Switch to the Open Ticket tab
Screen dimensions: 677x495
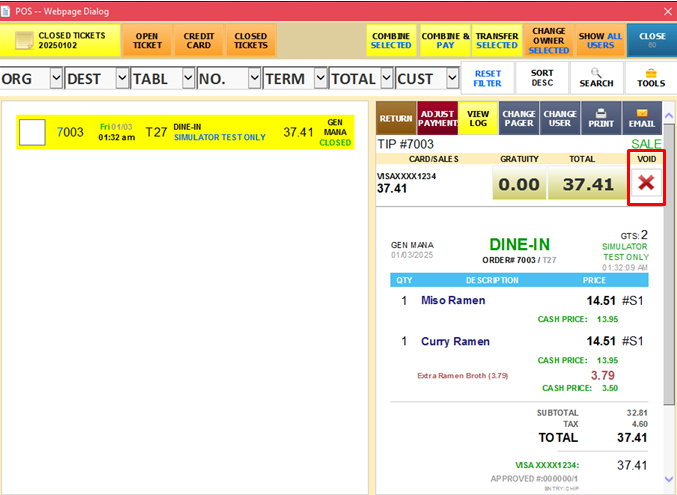tap(146, 40)
